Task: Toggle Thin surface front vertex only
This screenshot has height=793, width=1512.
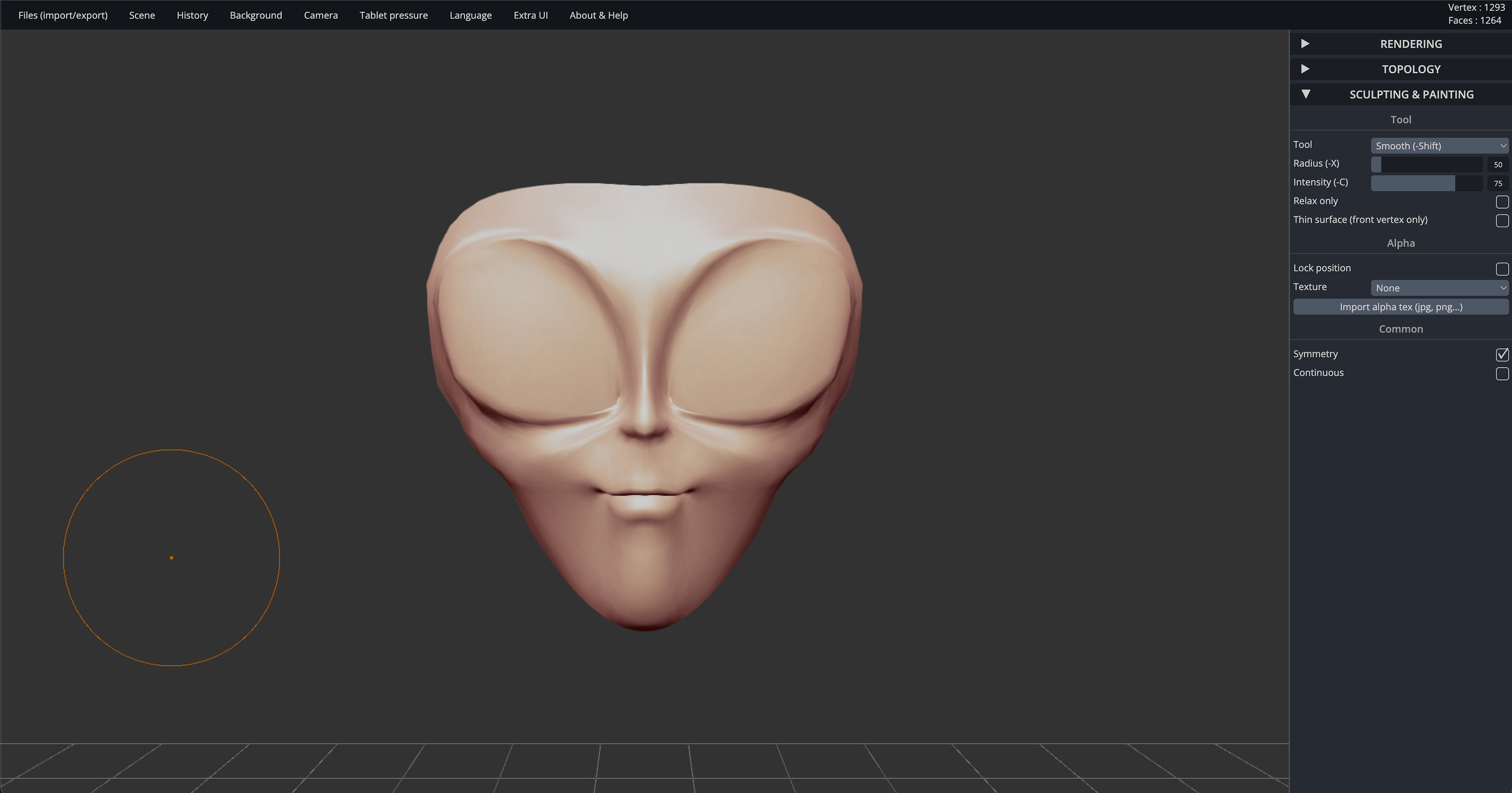Action: pyautogui.click(x=1502, y=220)
